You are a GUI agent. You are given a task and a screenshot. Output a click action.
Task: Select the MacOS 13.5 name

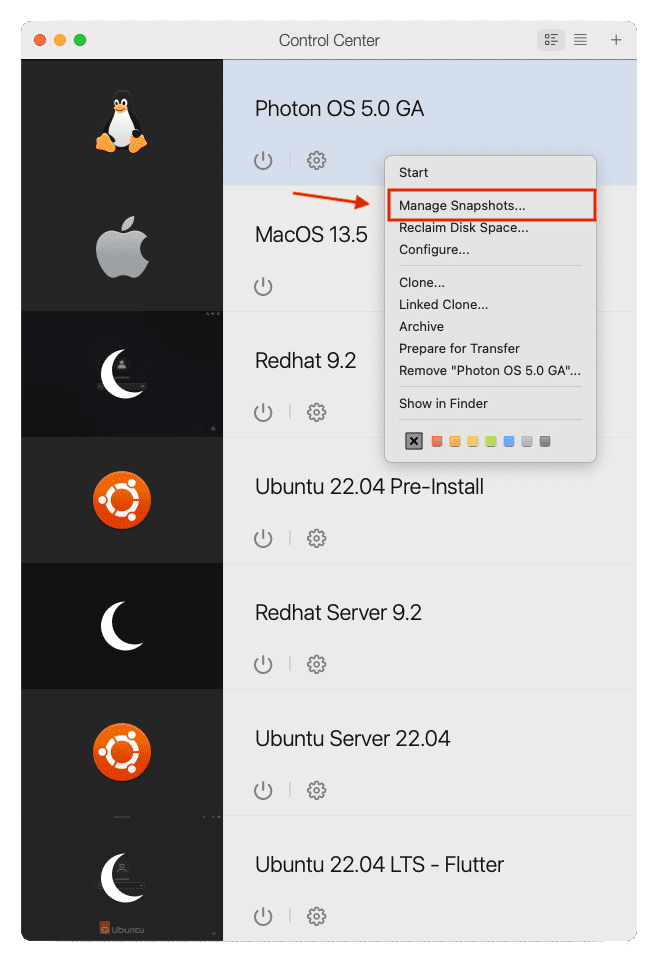click(x=311, y=234)
